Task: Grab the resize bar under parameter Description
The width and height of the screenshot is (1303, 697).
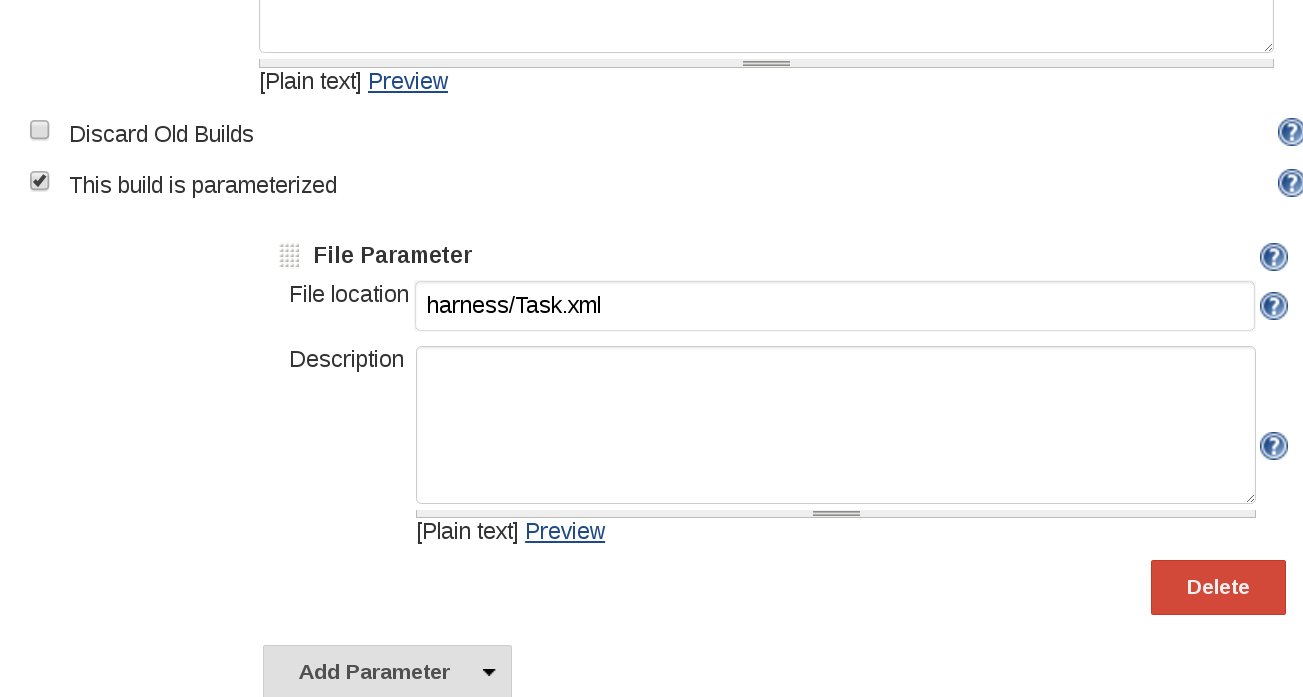Action: pyautogui.click(x=836, y=514)
